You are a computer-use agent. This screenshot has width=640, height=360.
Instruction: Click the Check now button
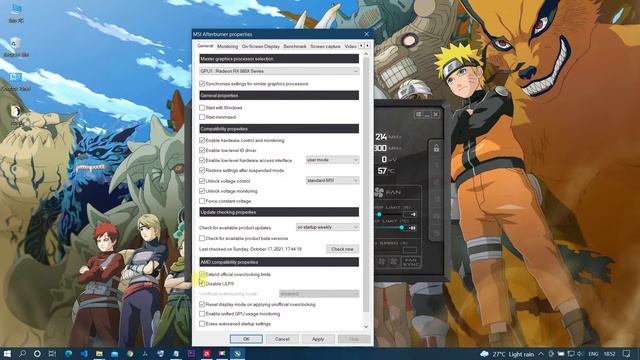(342, 249)
